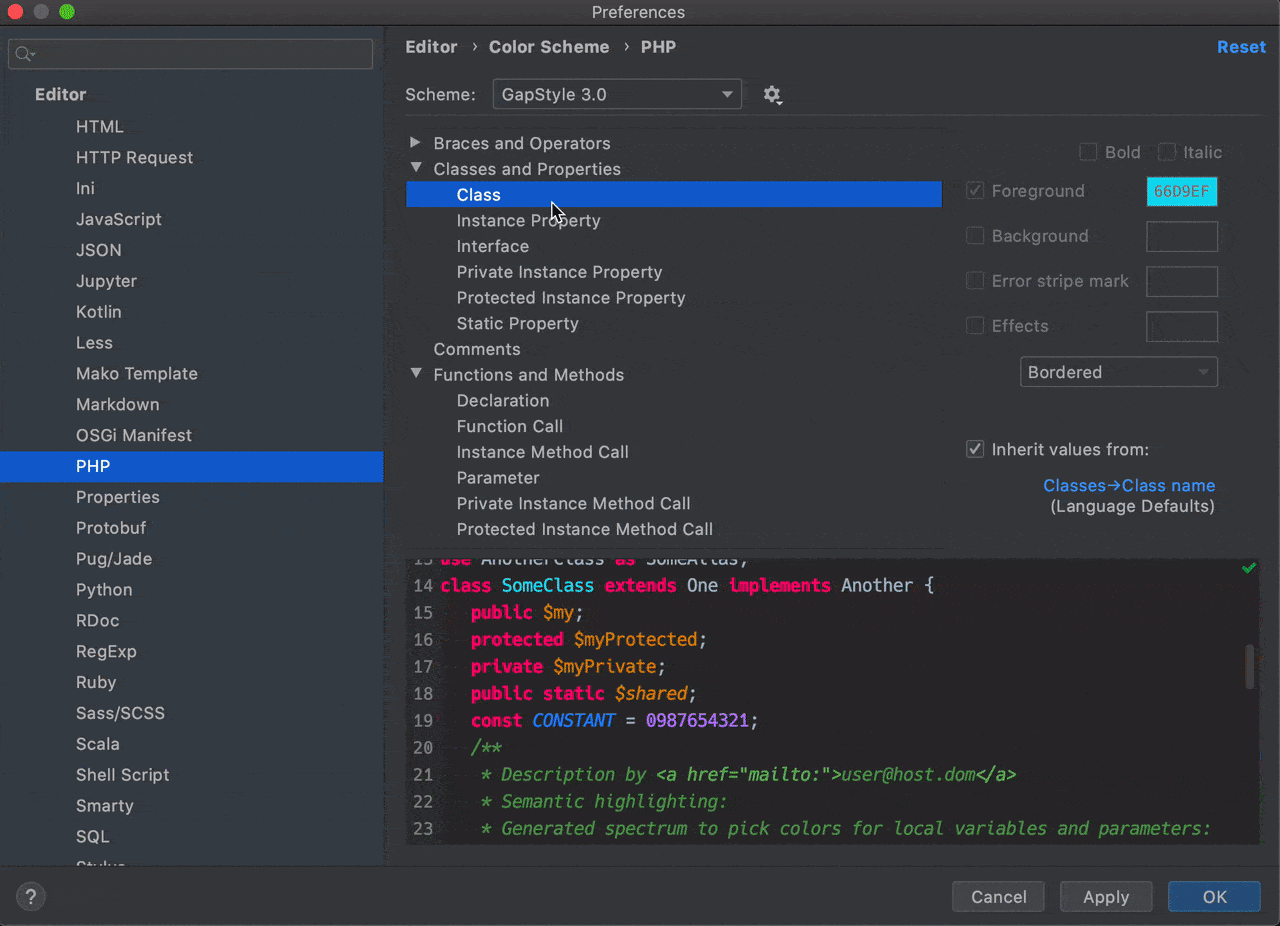Select Python in the sidebar
This screenshot has width=1280, height=926.
coord(104,590)
